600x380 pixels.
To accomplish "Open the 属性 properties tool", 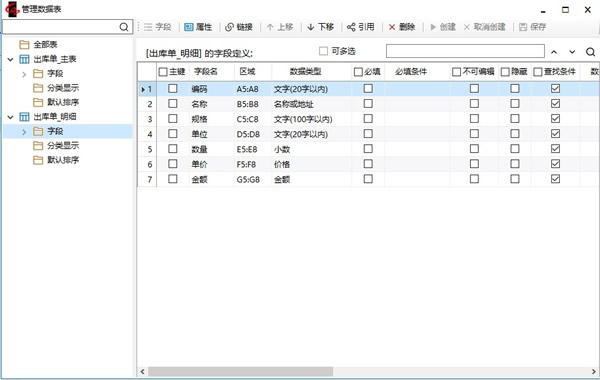I will point(198,27).
